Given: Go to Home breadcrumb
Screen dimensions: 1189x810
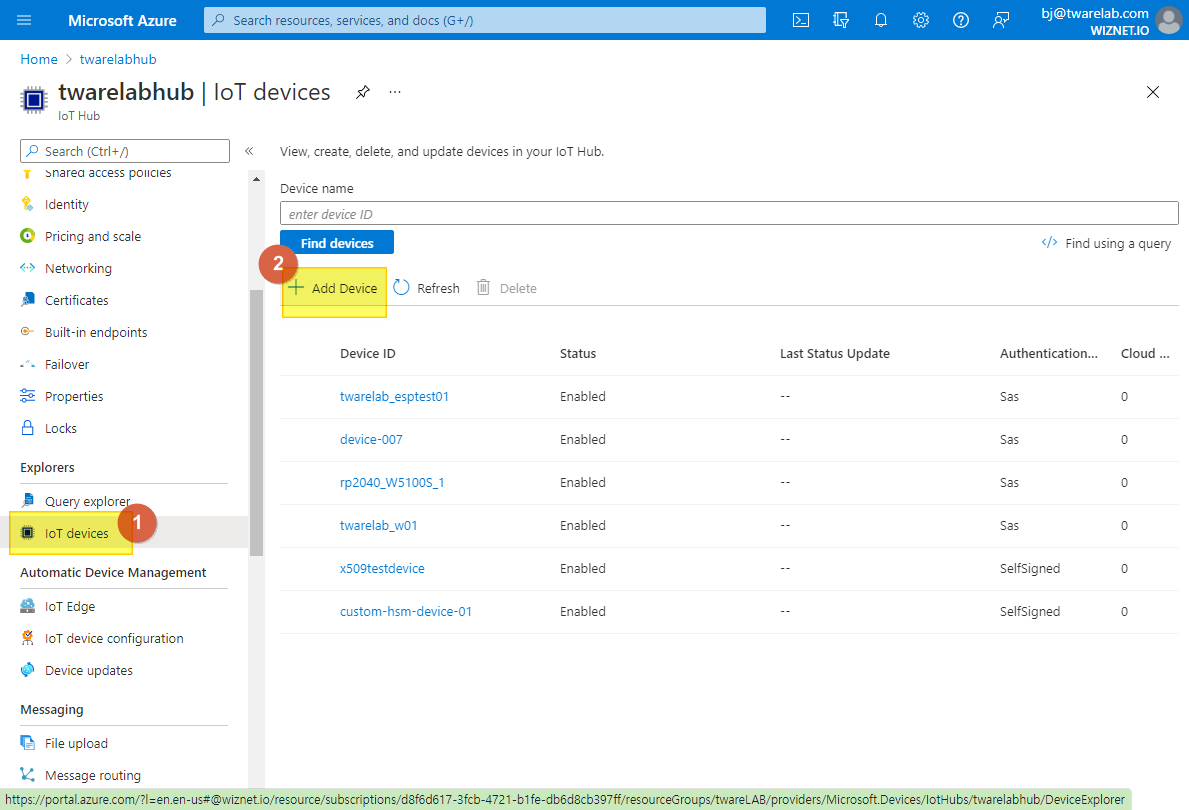Looking at the screenshot, I should tap(39, 59).
